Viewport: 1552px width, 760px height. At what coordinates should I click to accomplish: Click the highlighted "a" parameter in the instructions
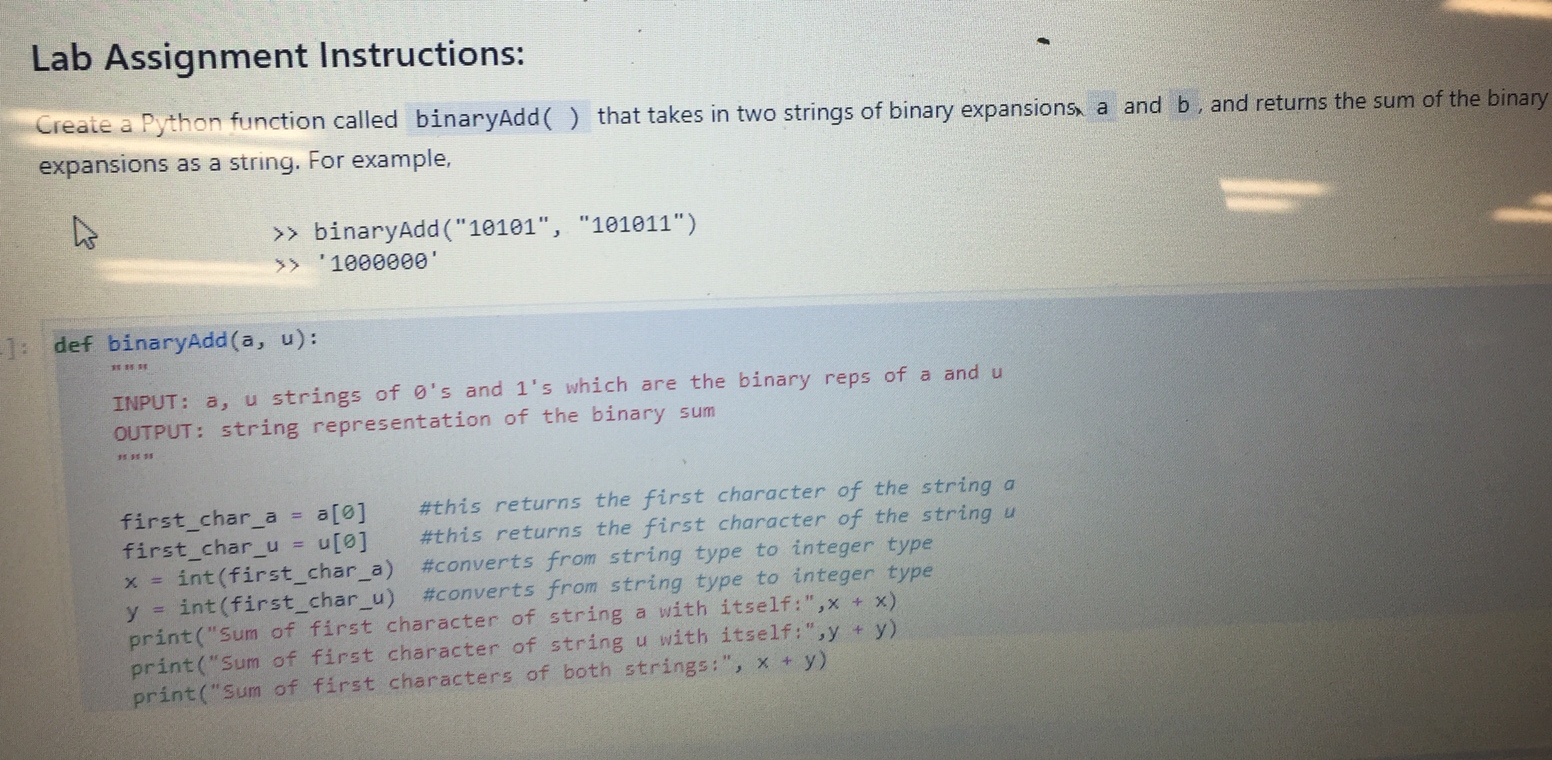tap(1102, 107)
